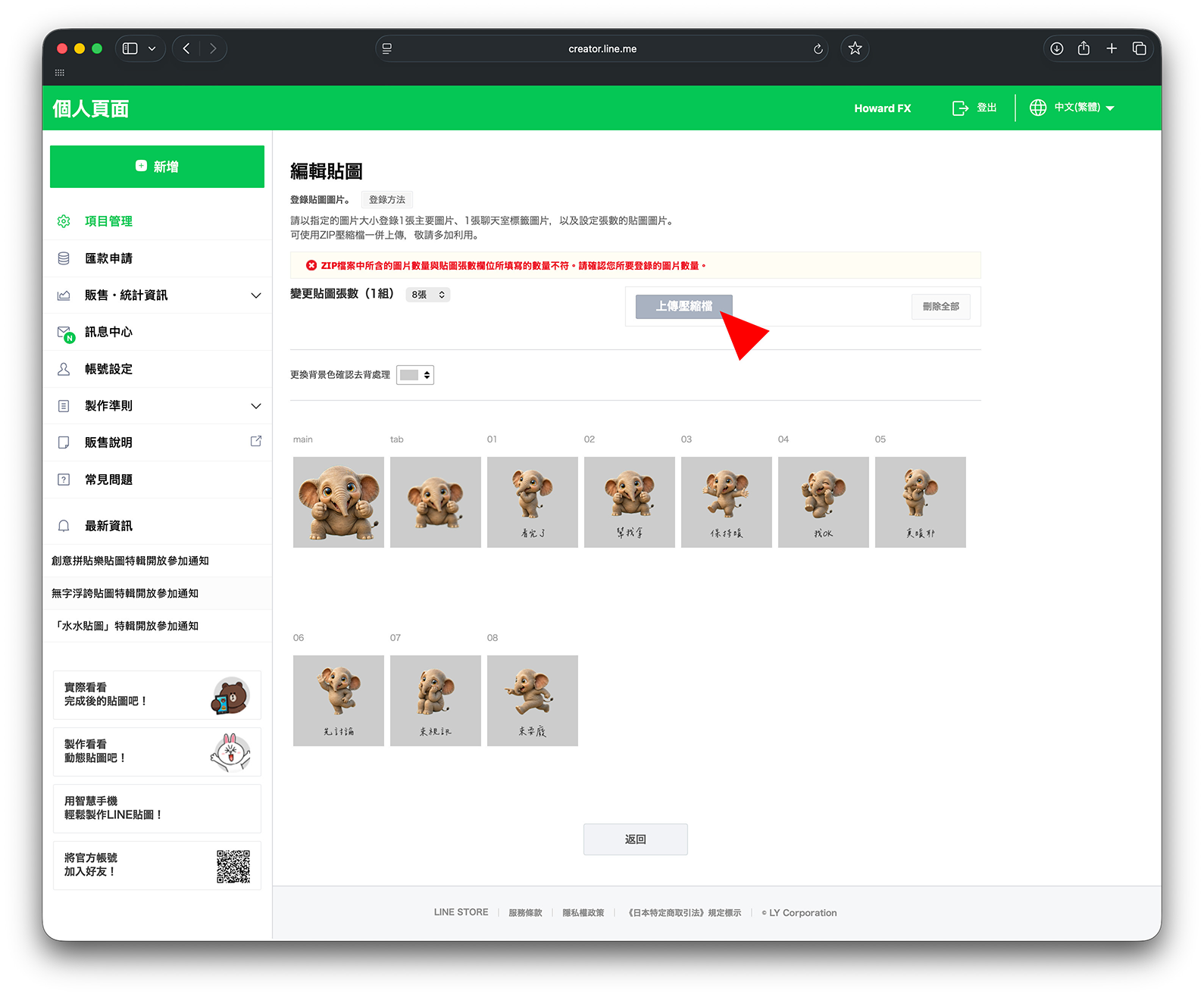Log out using the 登出 button
The height and width of the screenshot is (997, 1204).
pyautogui.click(x=974, y=108)
